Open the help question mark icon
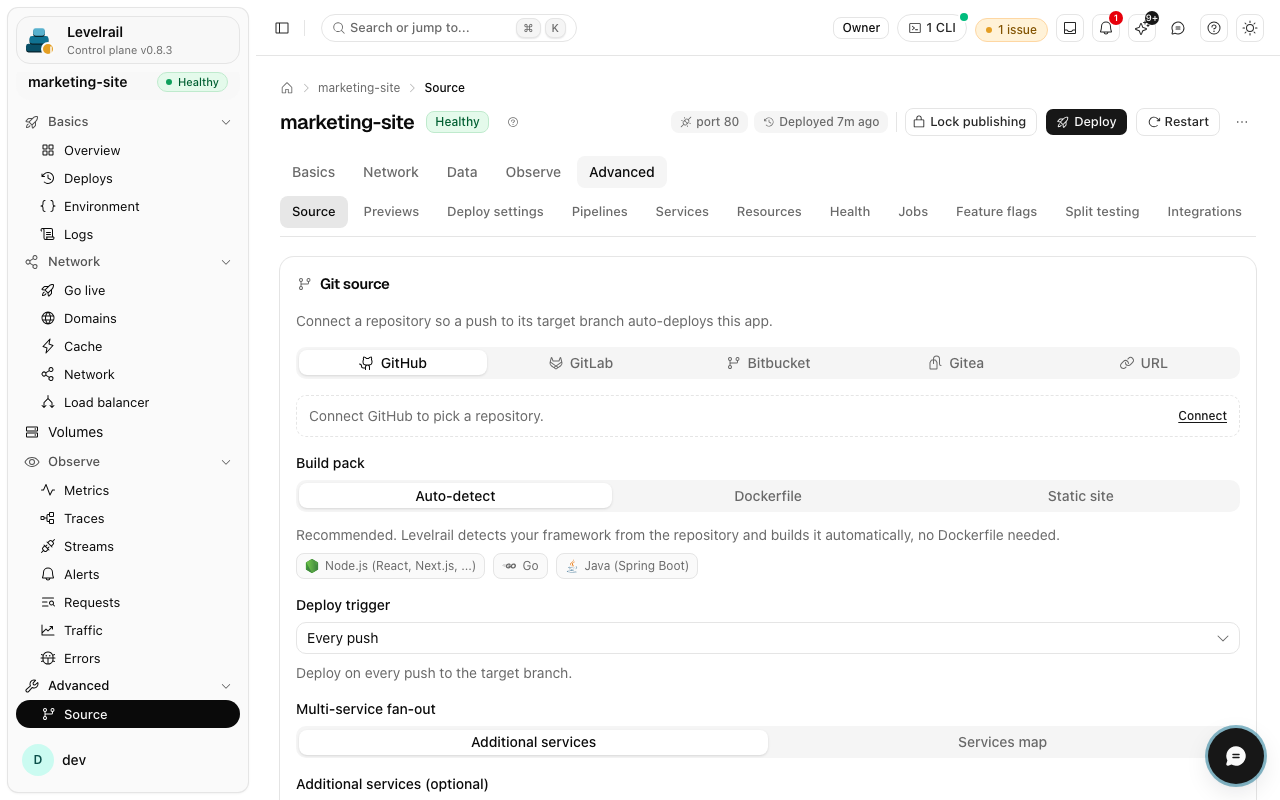Viewport: 1280px width, 800px height. [x=1214, y=28]
